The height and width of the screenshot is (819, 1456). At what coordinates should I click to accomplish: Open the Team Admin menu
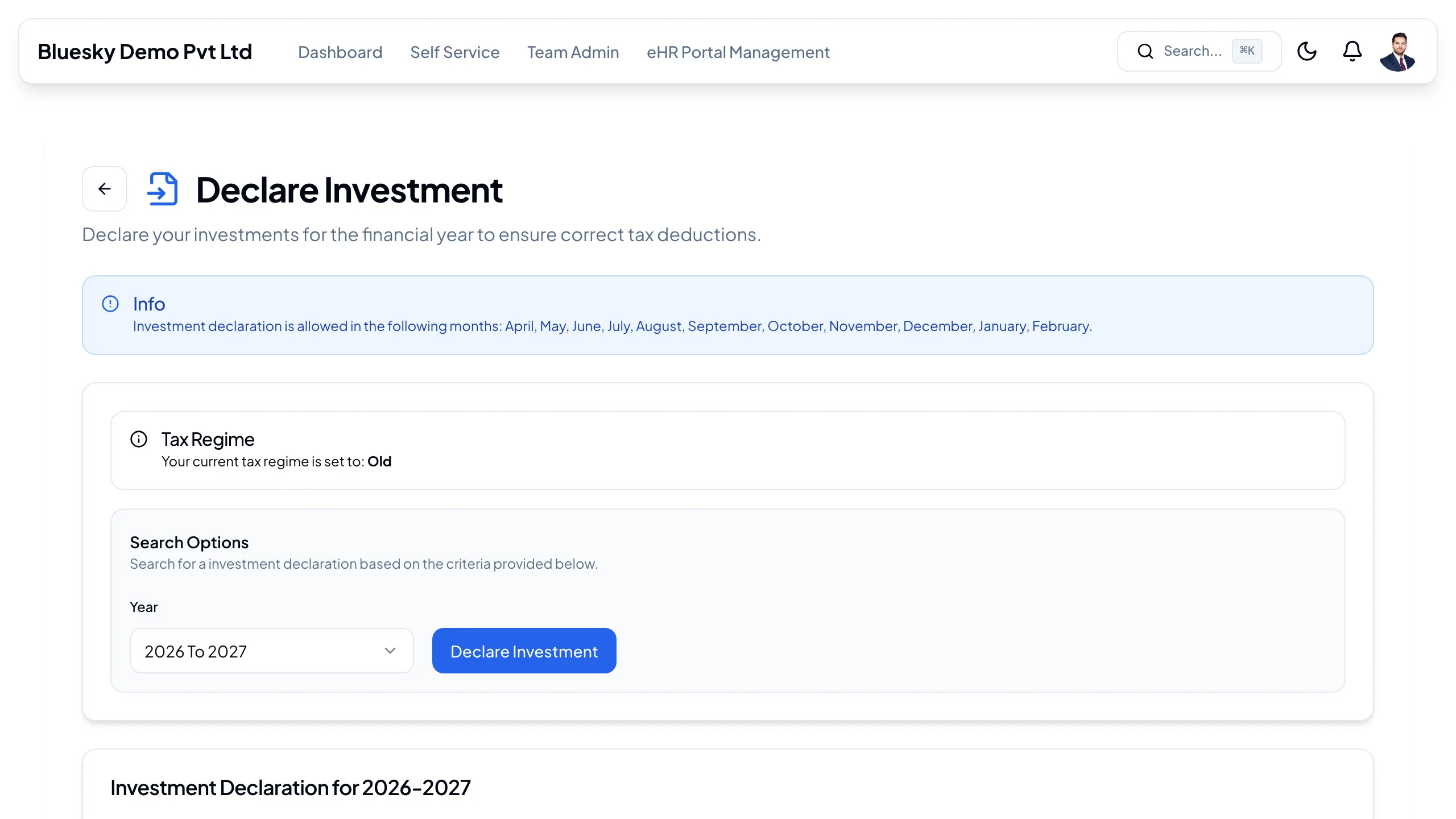(573, 52)
